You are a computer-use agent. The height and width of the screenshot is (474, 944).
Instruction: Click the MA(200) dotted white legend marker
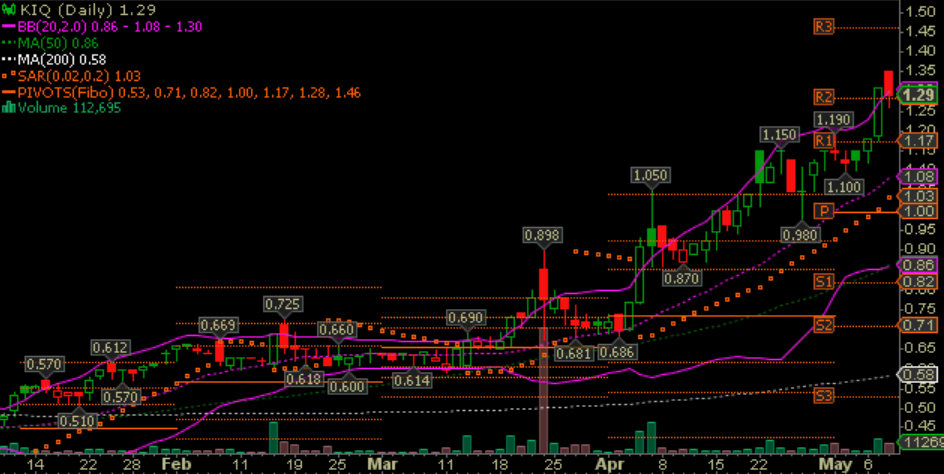pos(10,60)
